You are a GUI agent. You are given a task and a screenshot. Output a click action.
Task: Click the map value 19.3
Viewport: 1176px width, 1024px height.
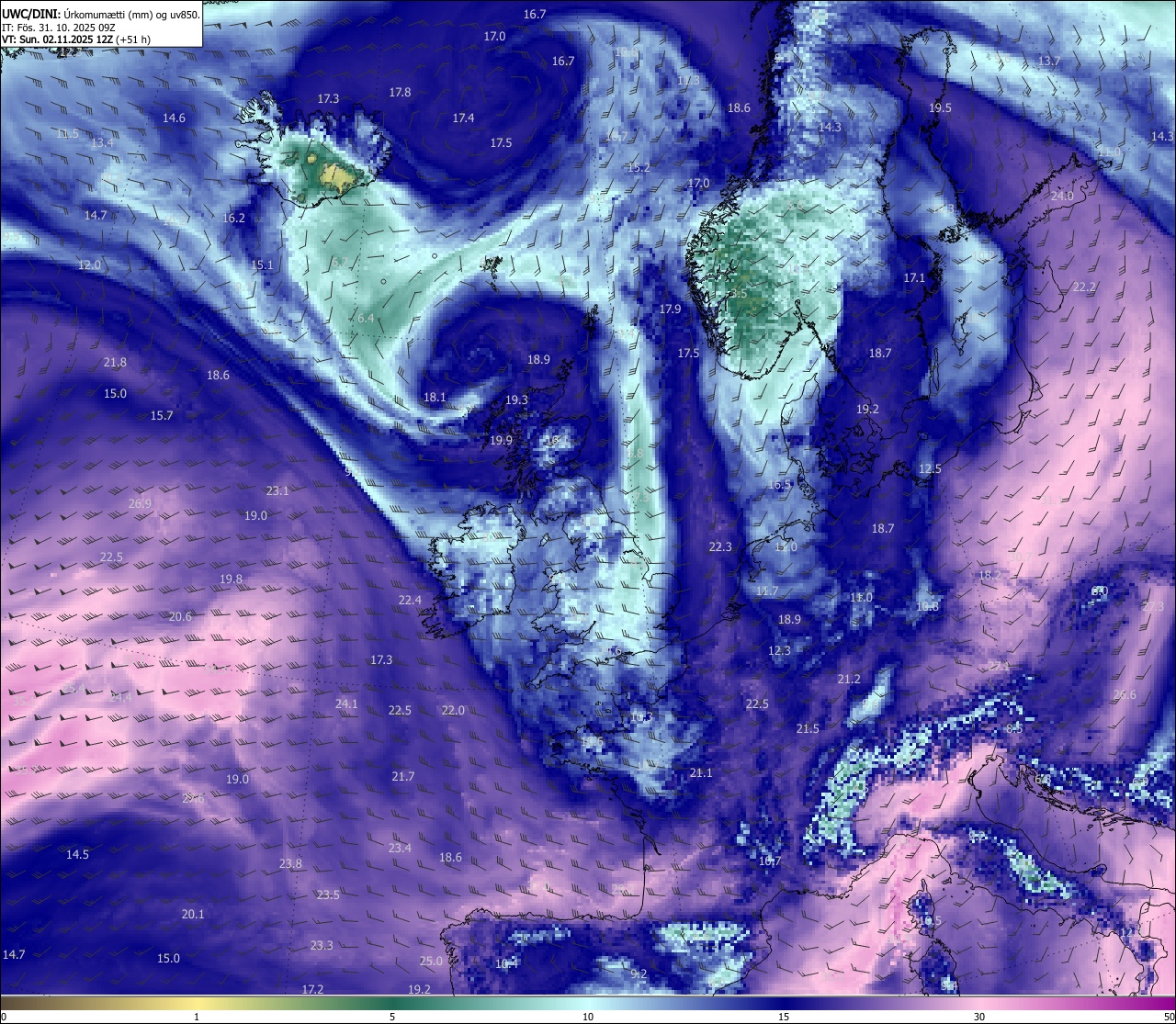click(516, 399)
